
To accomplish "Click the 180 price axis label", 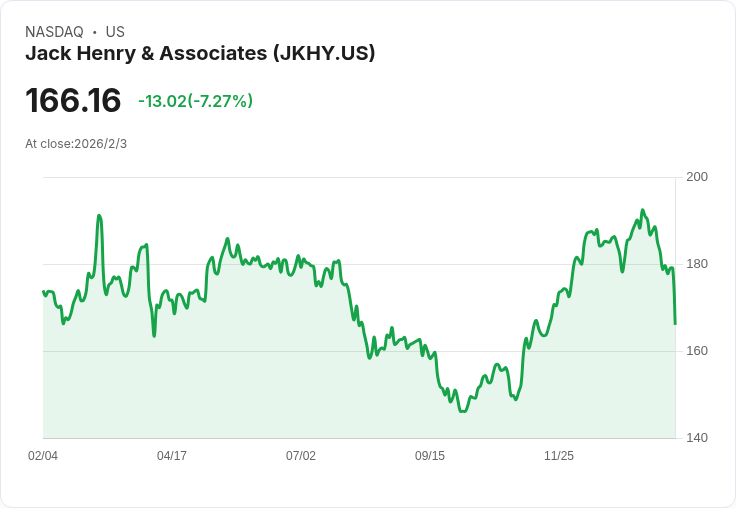I will (x=697, y=264).
